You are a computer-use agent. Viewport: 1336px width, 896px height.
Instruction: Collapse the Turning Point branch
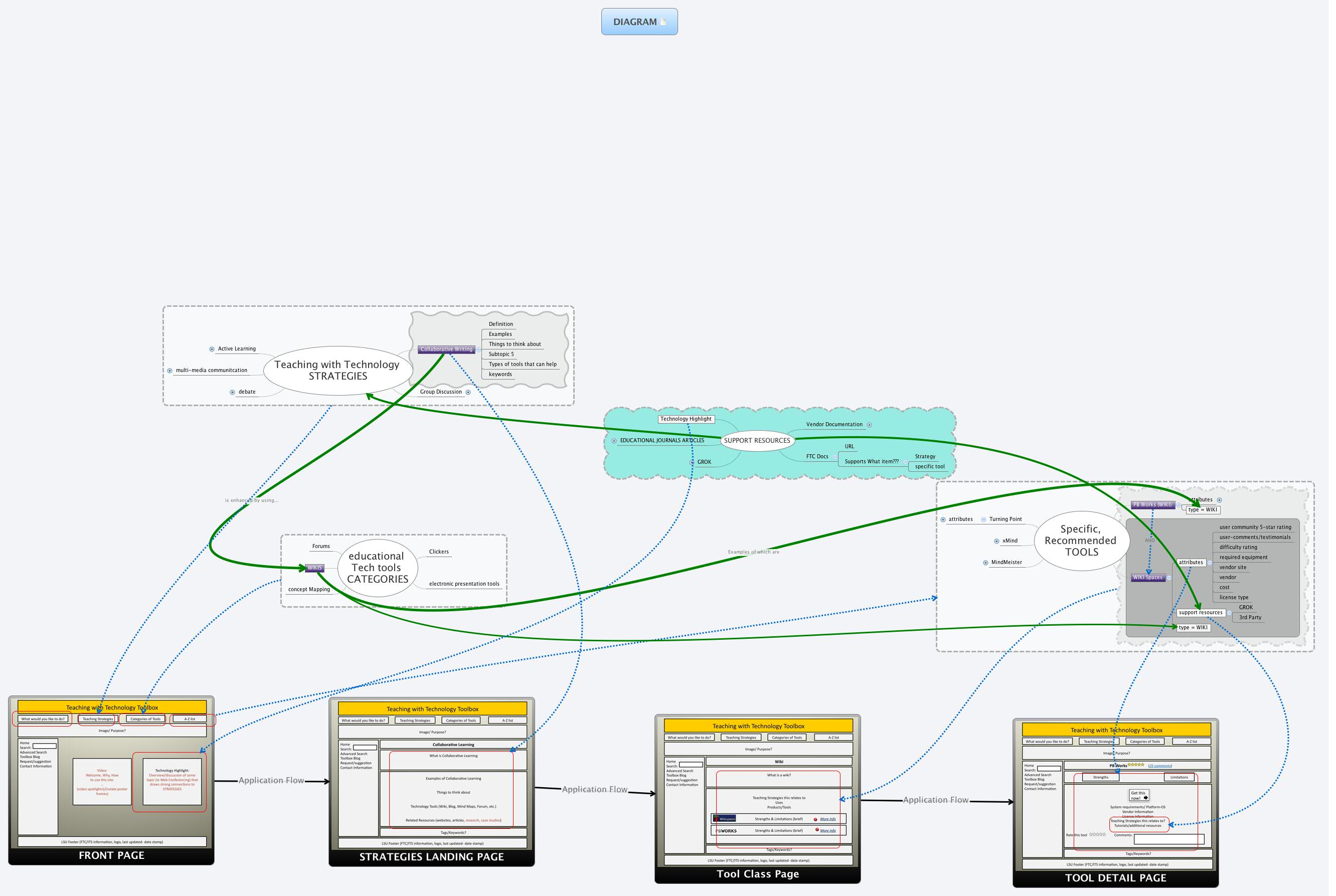coord(984,520)
